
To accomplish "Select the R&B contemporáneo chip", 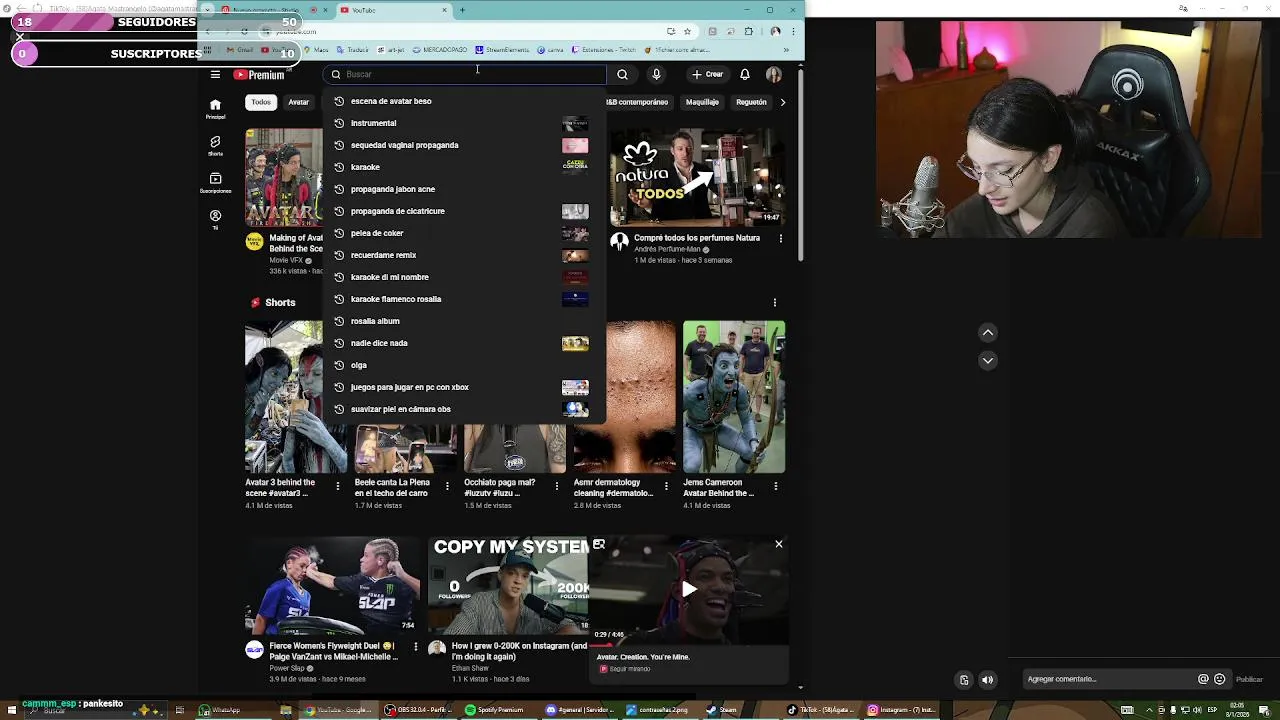I will pos(637,102).
